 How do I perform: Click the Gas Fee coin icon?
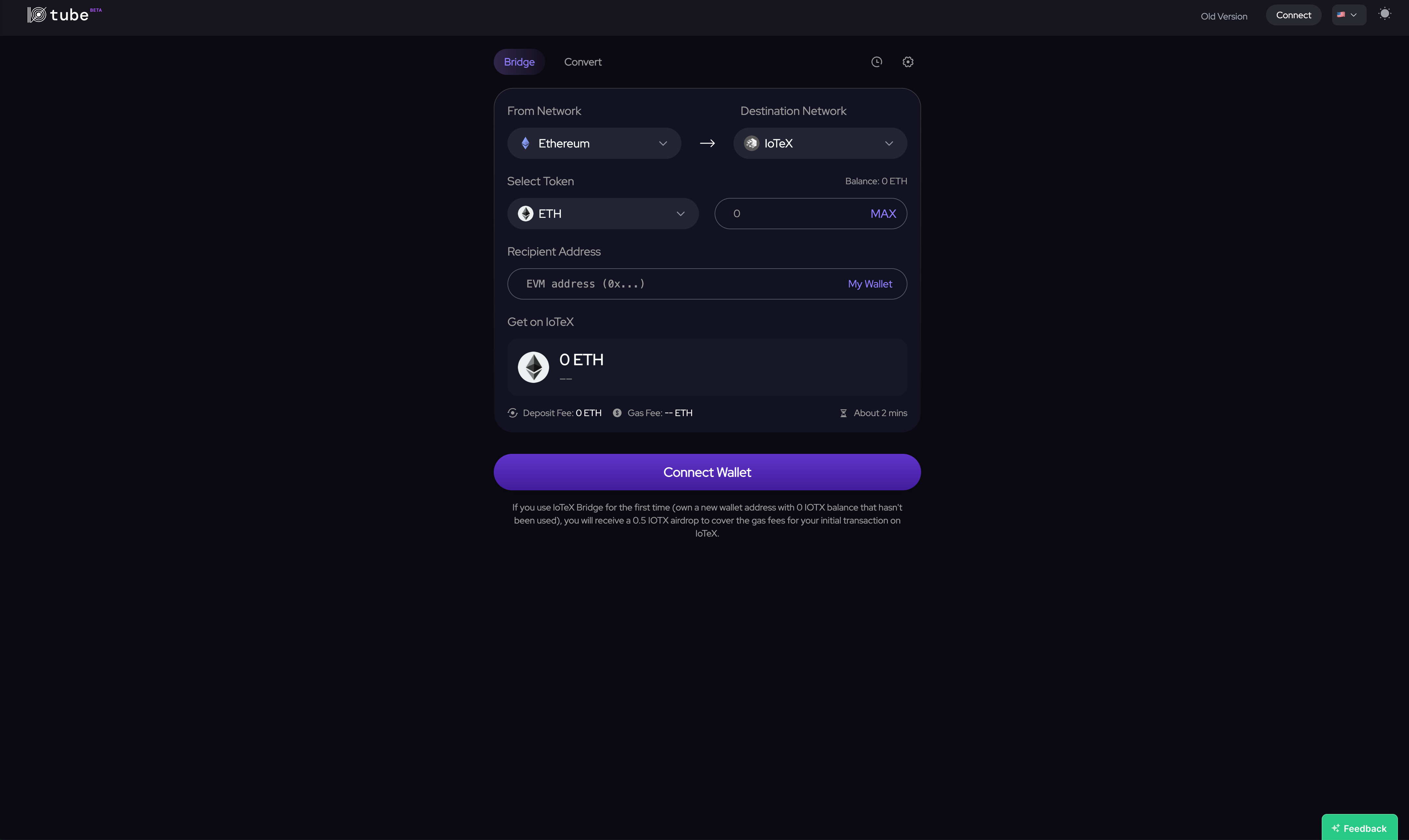(617, 413)
